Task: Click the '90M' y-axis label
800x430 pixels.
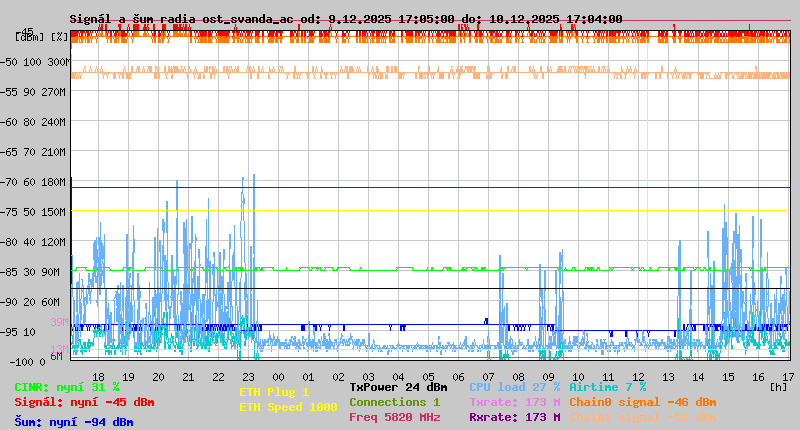Action: pyautogui.click(x=51, y=272)
